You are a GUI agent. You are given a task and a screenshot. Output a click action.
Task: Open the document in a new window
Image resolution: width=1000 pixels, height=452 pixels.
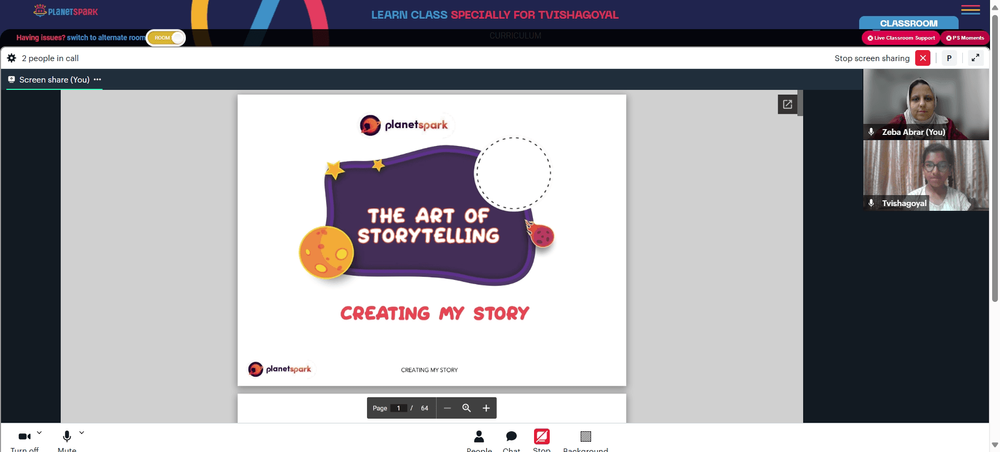(787, 105)
